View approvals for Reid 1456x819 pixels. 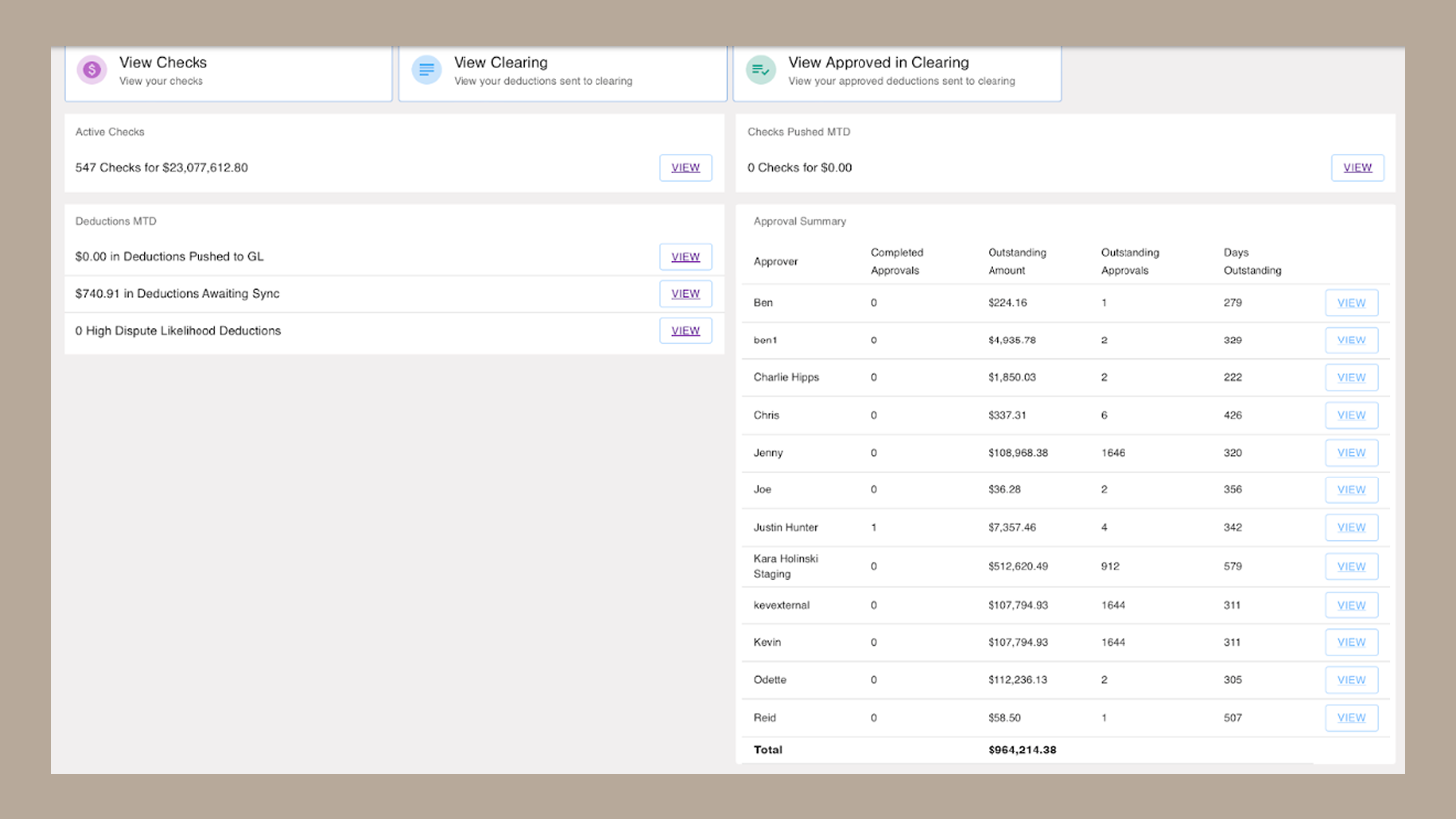pos(1351,718)
